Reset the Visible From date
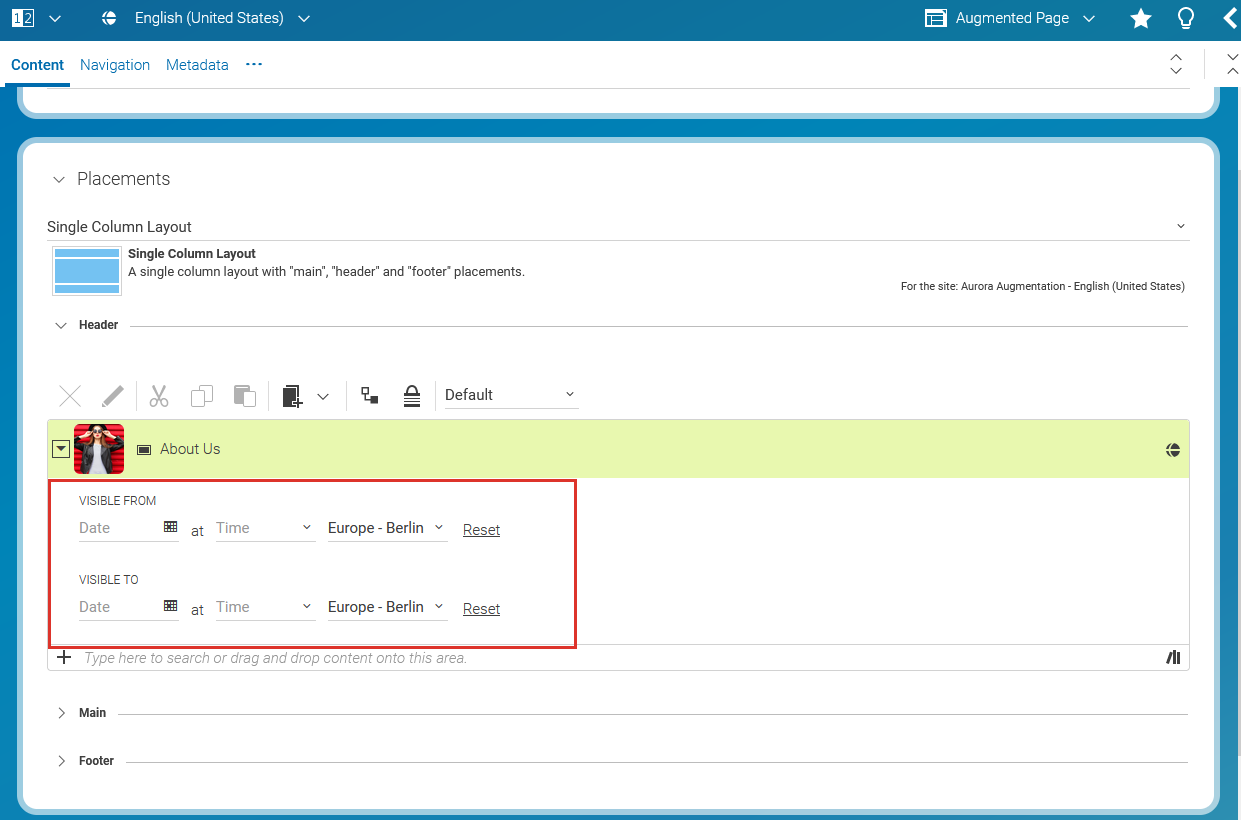 481,529
